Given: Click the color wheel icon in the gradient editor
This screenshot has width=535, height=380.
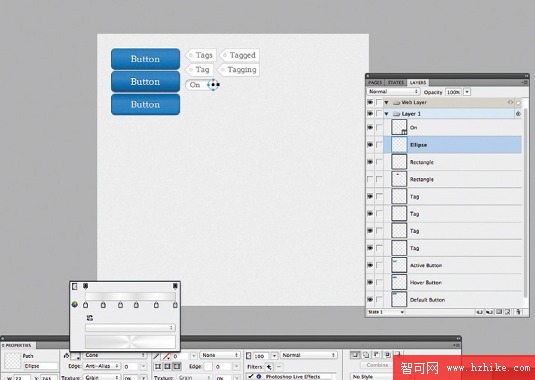Looking at the screenshot, I should tap(75, 305).
